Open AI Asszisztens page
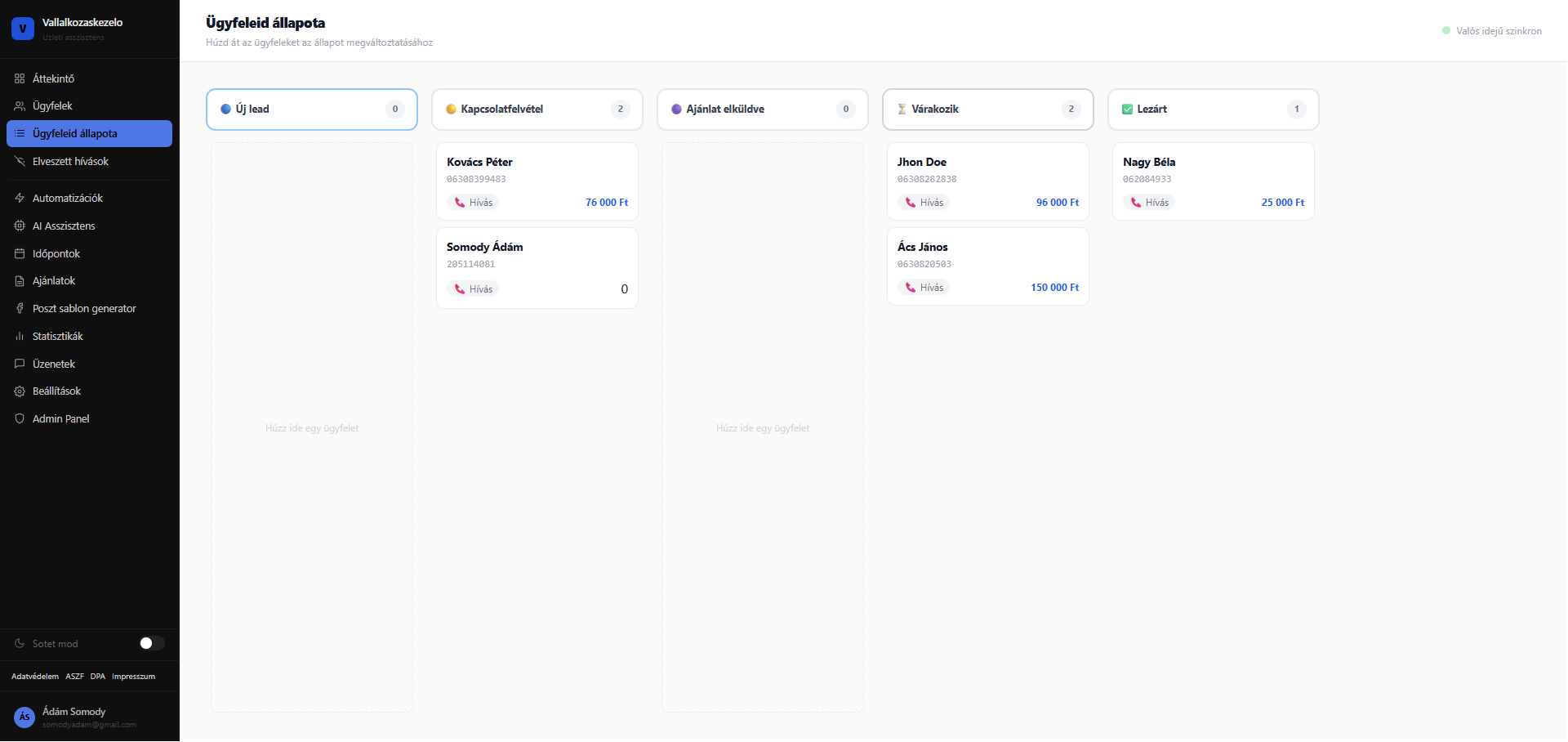 pyautogui.click(x=89, y=226)
